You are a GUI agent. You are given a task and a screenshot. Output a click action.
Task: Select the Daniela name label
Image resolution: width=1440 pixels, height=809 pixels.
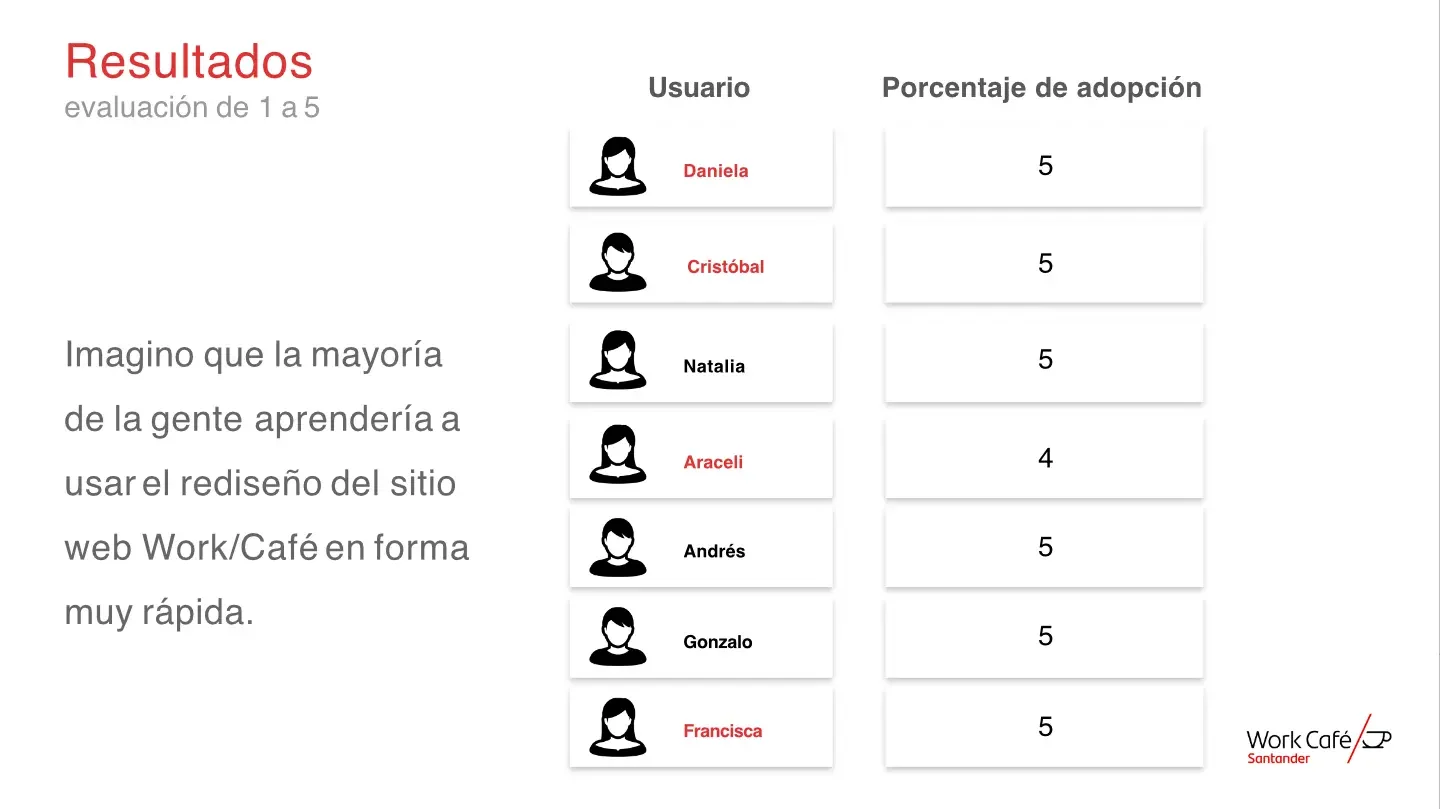point(715,171)
